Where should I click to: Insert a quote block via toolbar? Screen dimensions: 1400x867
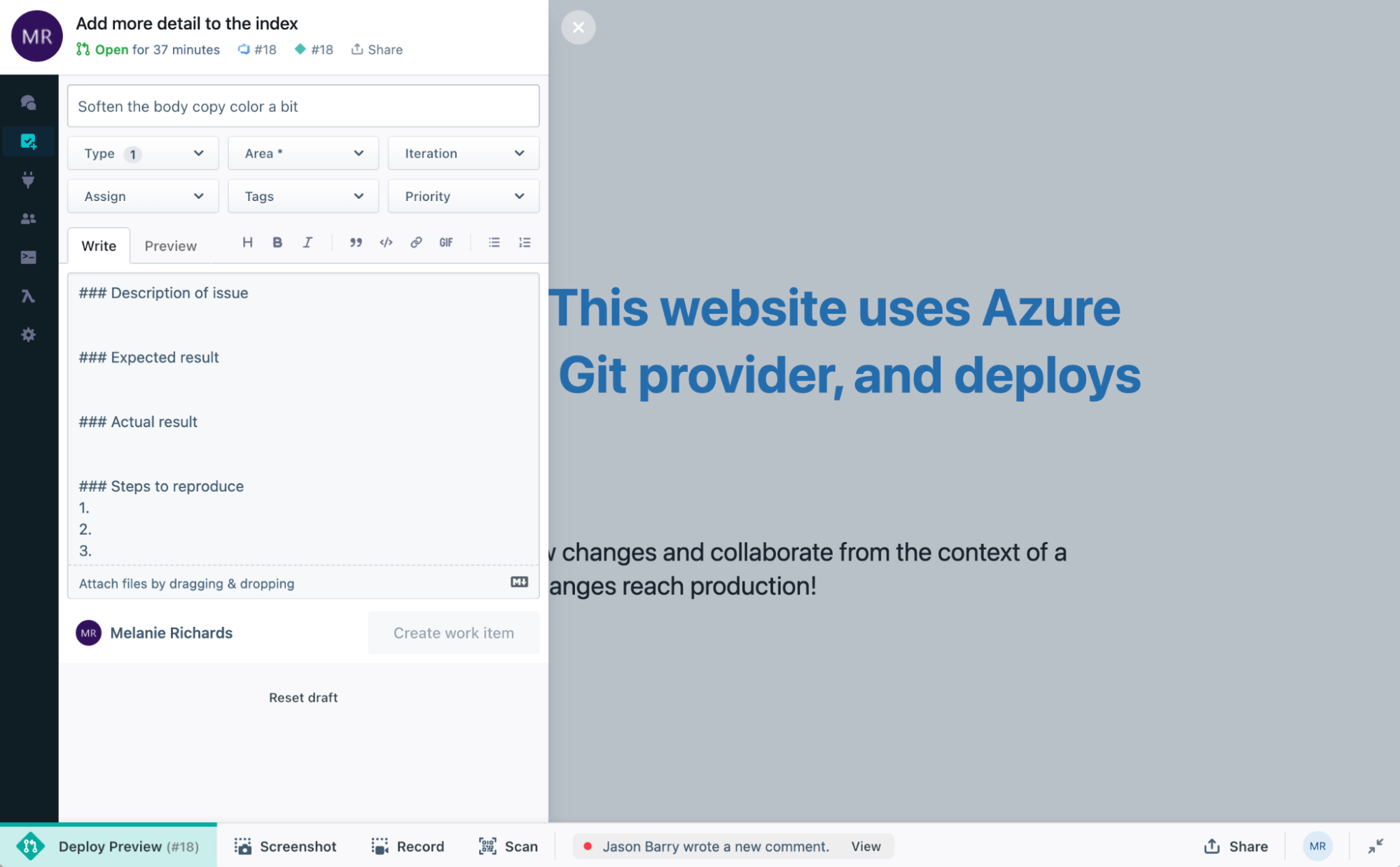click(356, 242)
